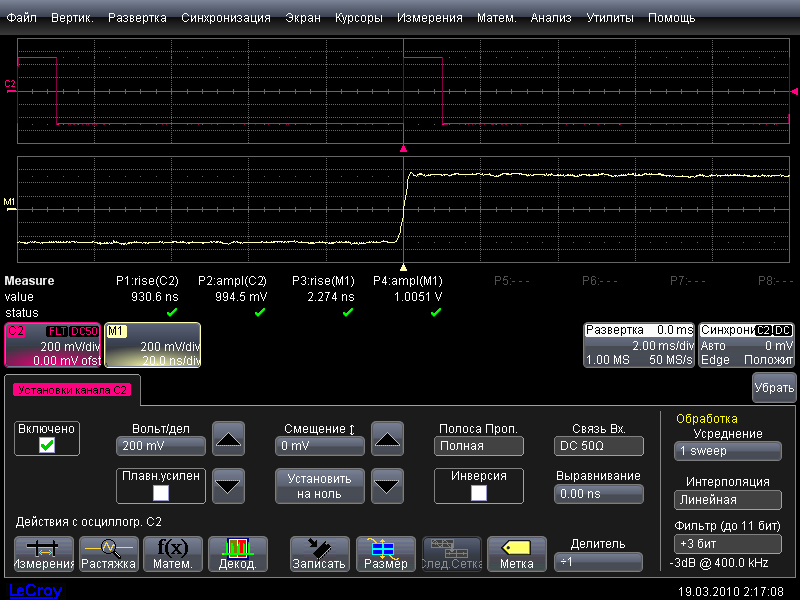Open the Связь Вх. DC 50Ω selector
The width and height of the screenshot is (800, 600).
[x=599, y=446]
